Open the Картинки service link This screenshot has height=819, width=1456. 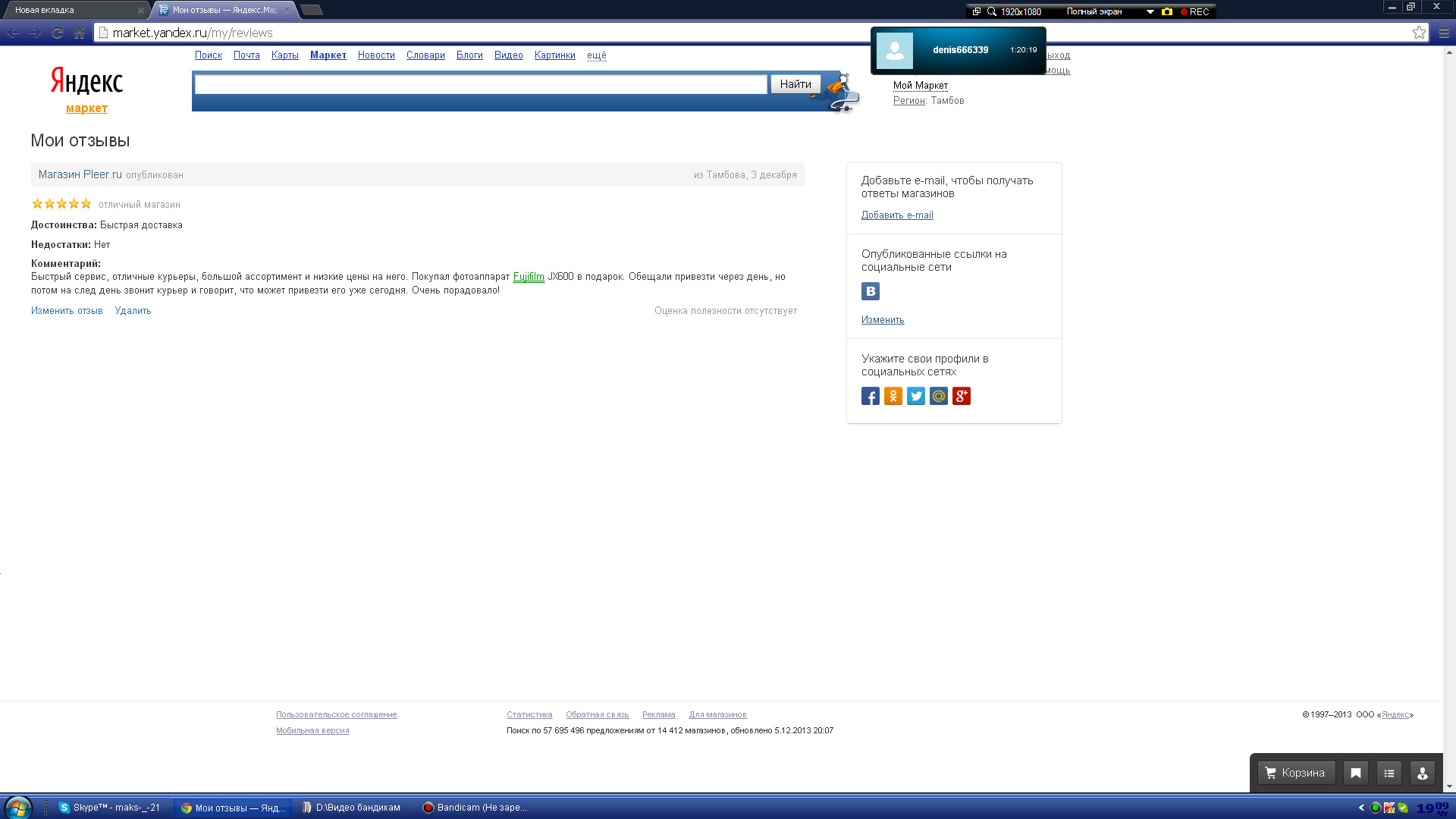555,55
